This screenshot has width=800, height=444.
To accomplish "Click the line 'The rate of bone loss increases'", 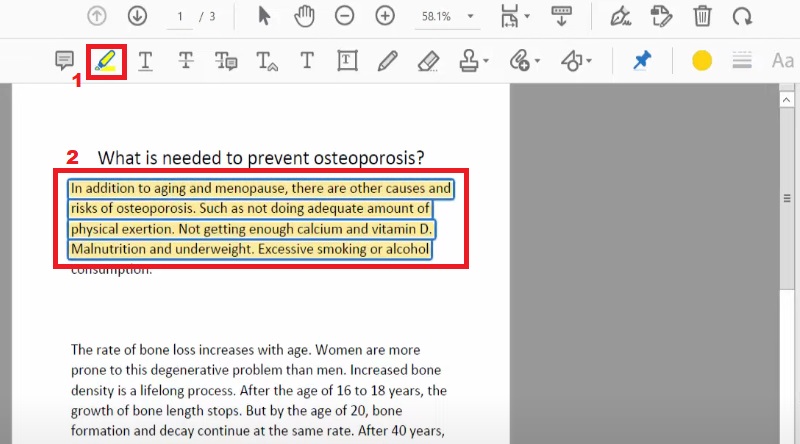I will (x=245, y=350).
